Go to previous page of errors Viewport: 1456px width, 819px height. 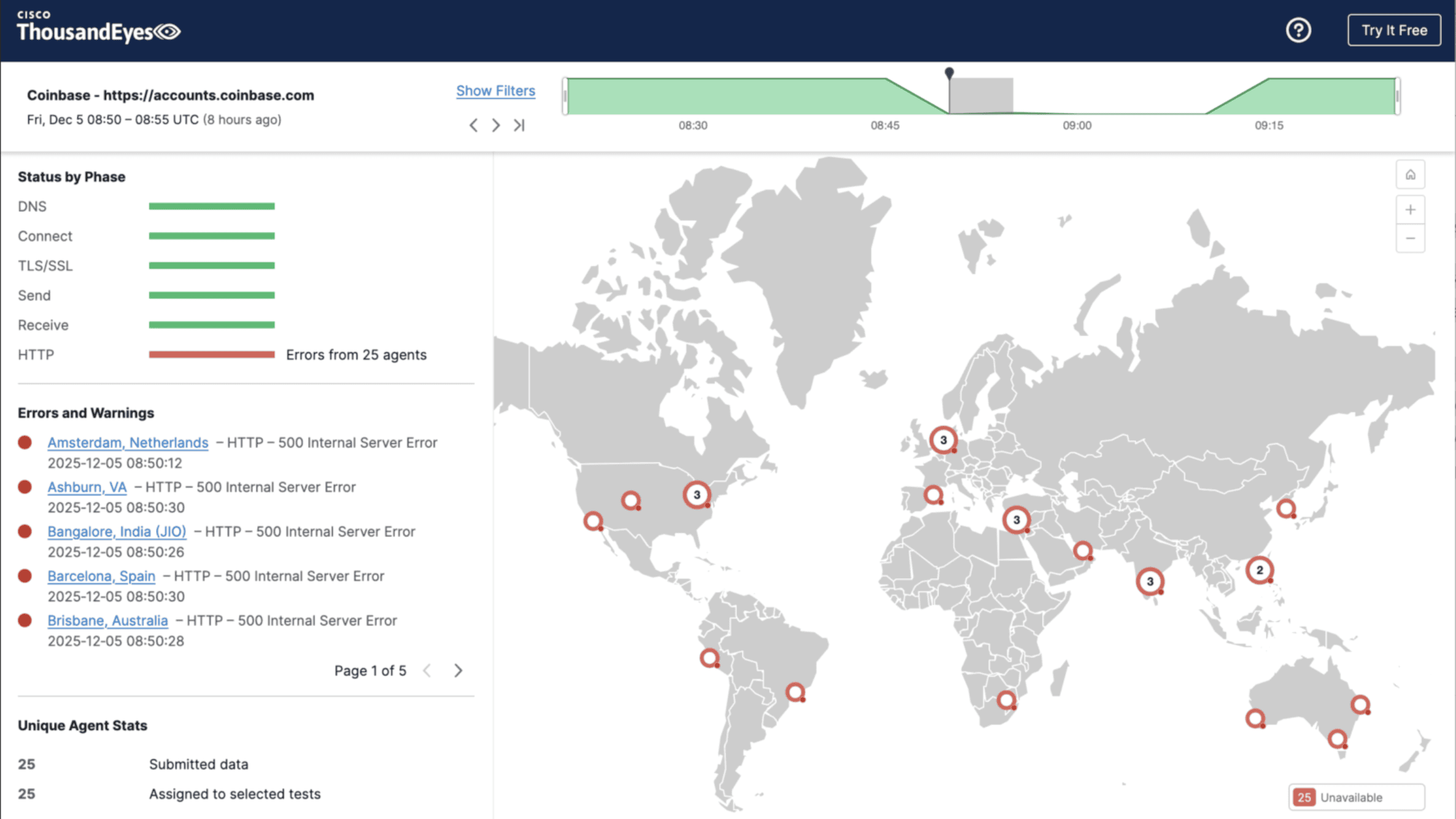point(427,670)
